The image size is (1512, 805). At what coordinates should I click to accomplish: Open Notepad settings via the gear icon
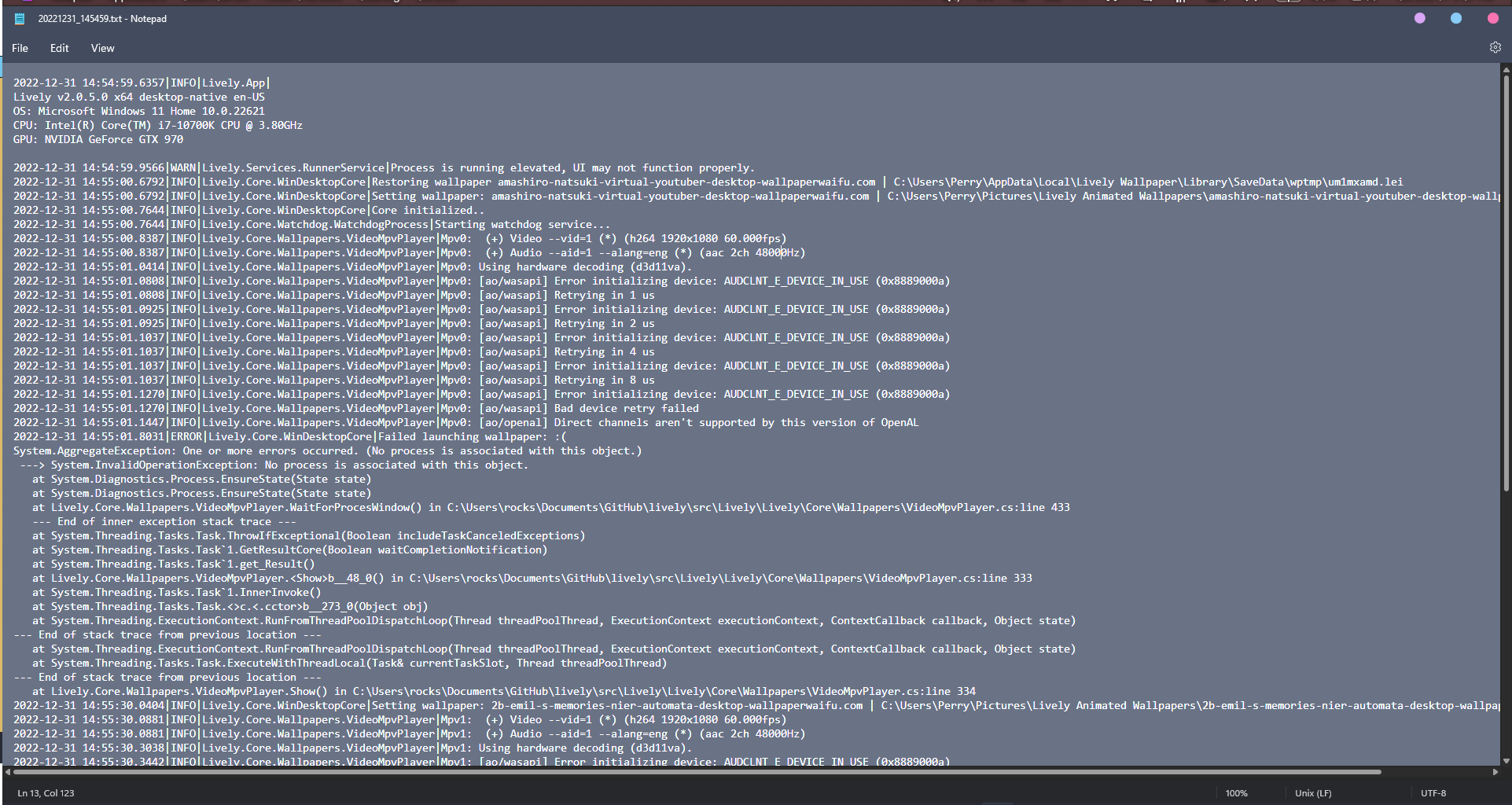click(1495, 47)
